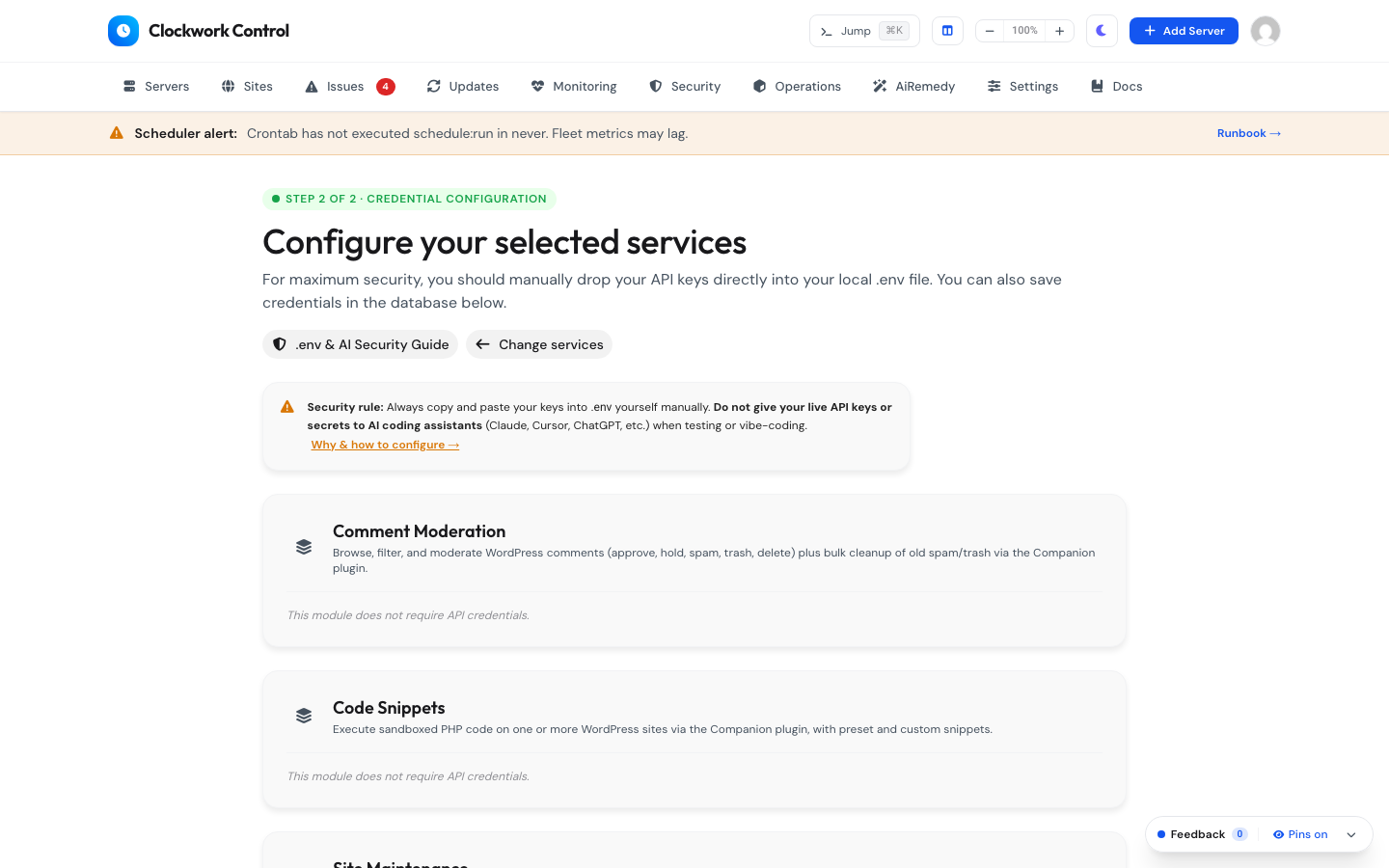Increase zoom with the plus button
The height and width of the screenshot is (868, 1389).
pos(1059,31)
